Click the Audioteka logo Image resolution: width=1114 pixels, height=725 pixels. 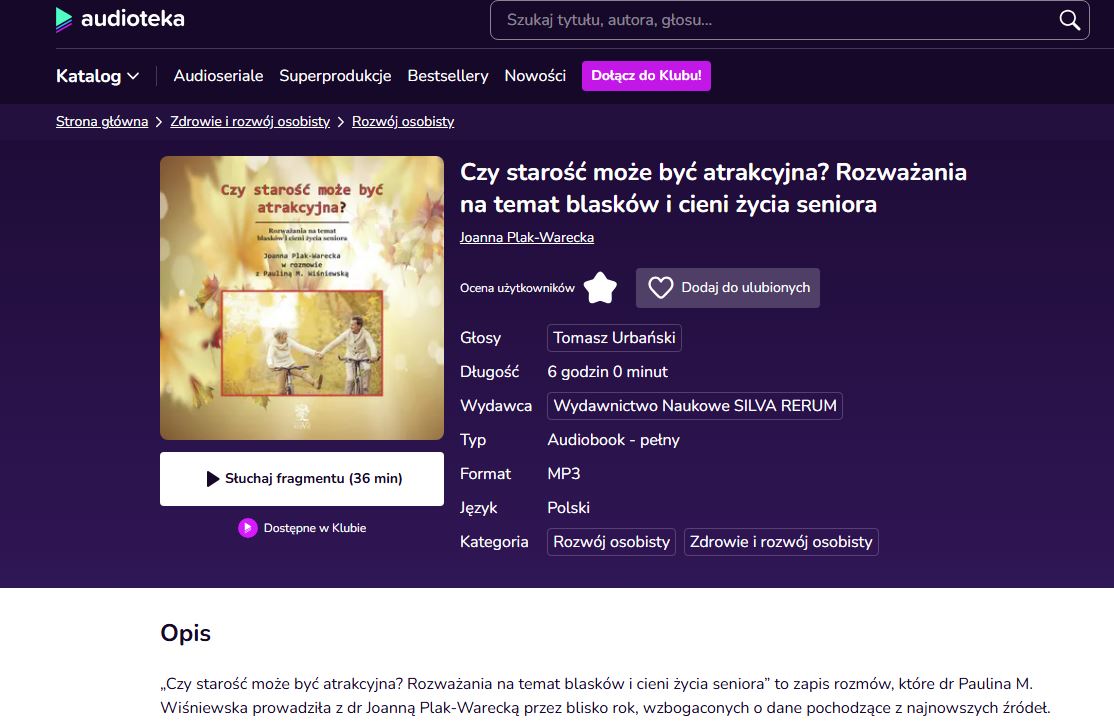120,19
